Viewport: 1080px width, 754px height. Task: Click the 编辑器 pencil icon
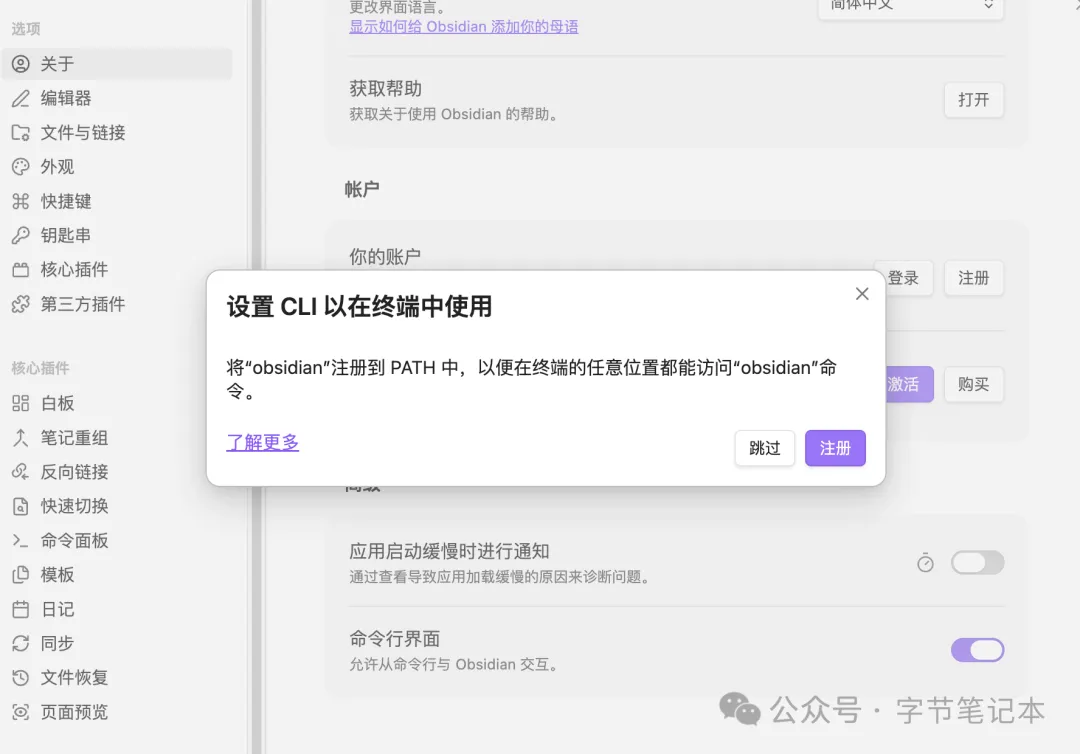pyautogui.click(x=21, y=98)
